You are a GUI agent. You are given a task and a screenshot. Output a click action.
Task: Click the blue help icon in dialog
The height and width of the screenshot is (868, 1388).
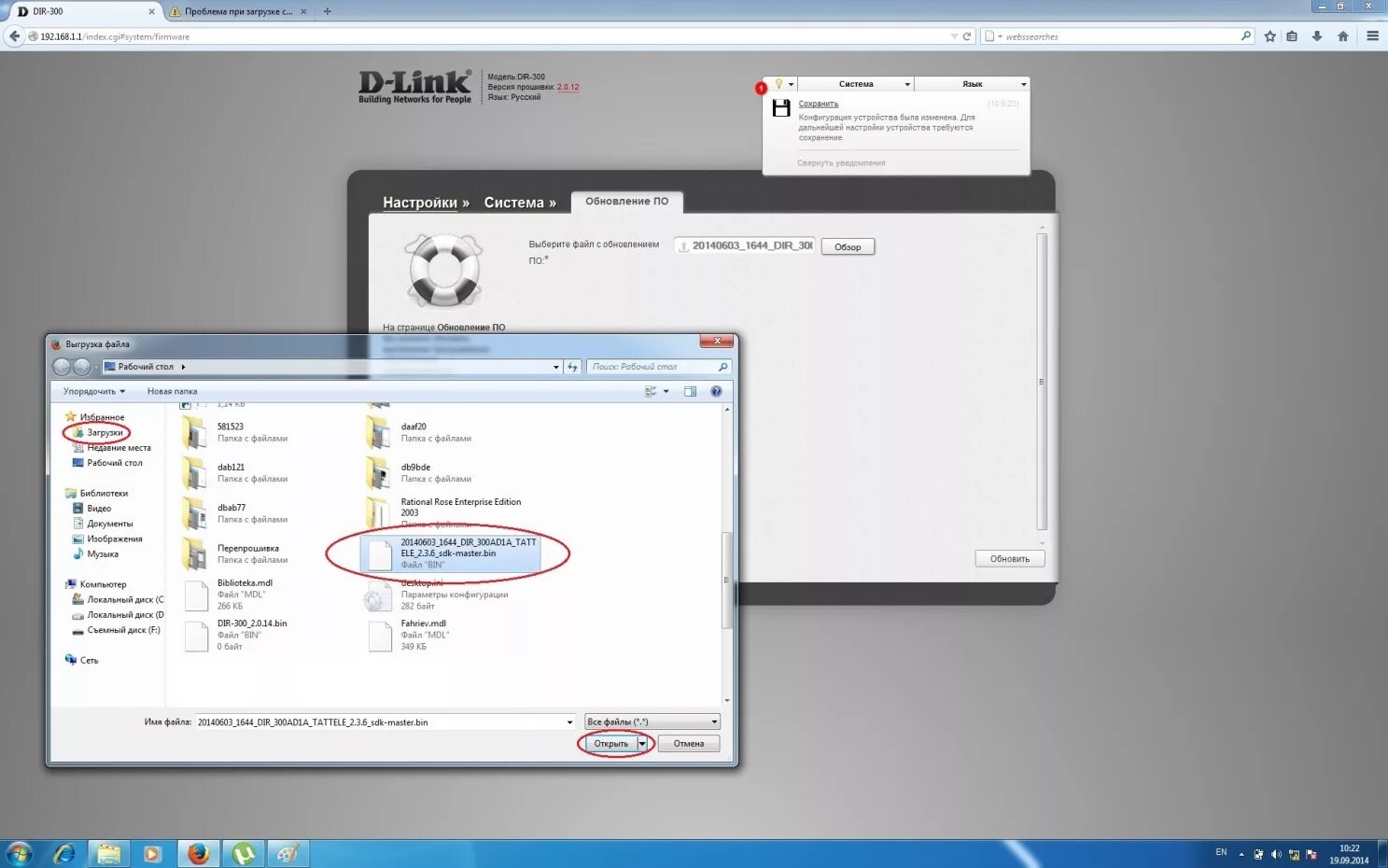point(716,391)
